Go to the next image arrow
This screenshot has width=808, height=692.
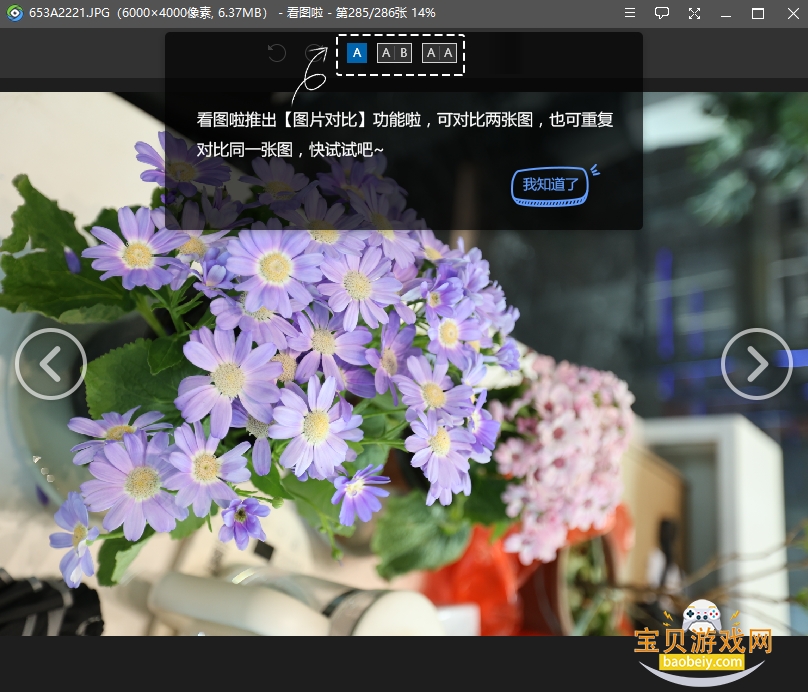click(756, 364)
